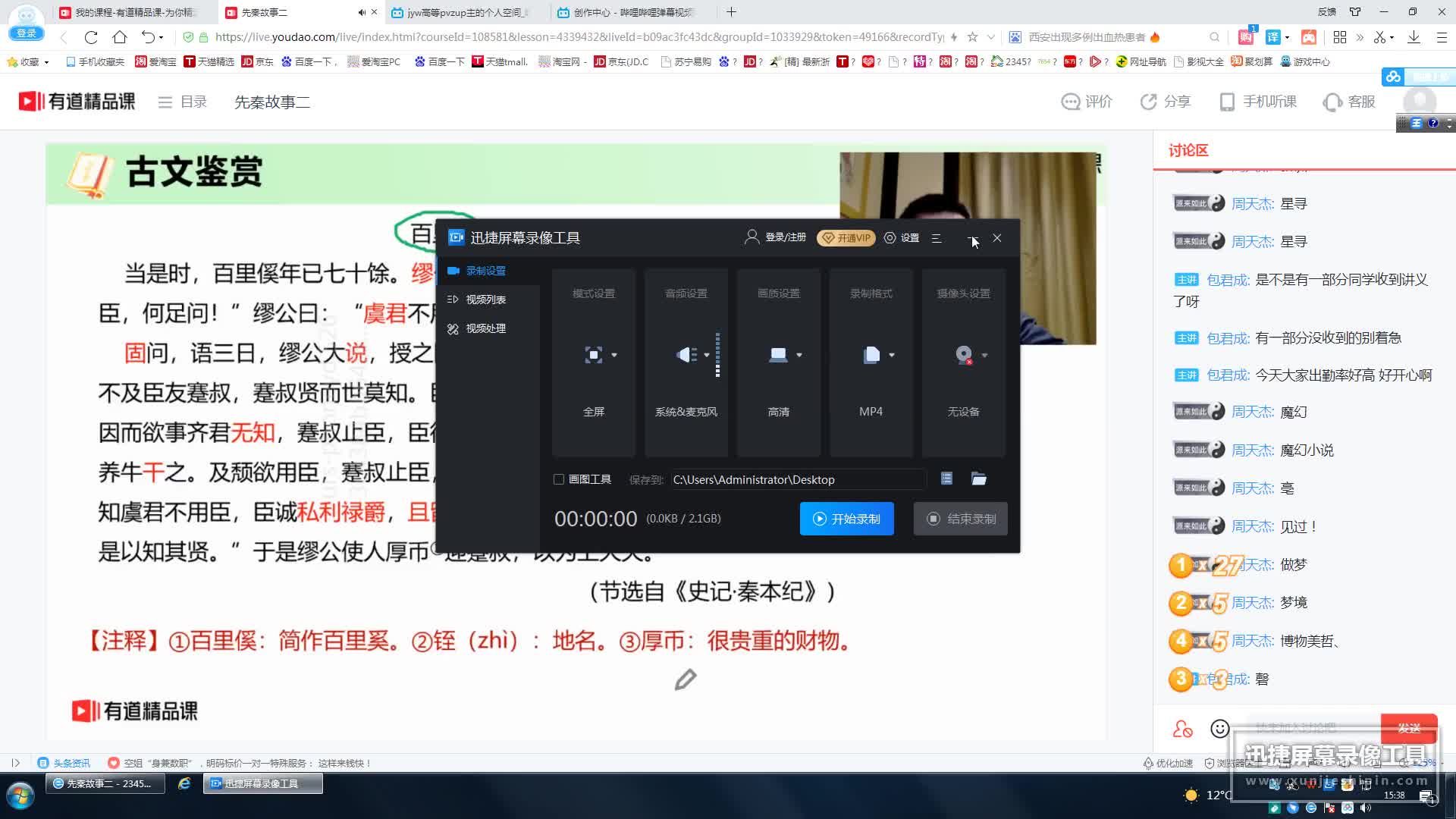Click 分享 to share the course
The image size is (1456, 819).
pyautogui.click(x=1166, y=102)
